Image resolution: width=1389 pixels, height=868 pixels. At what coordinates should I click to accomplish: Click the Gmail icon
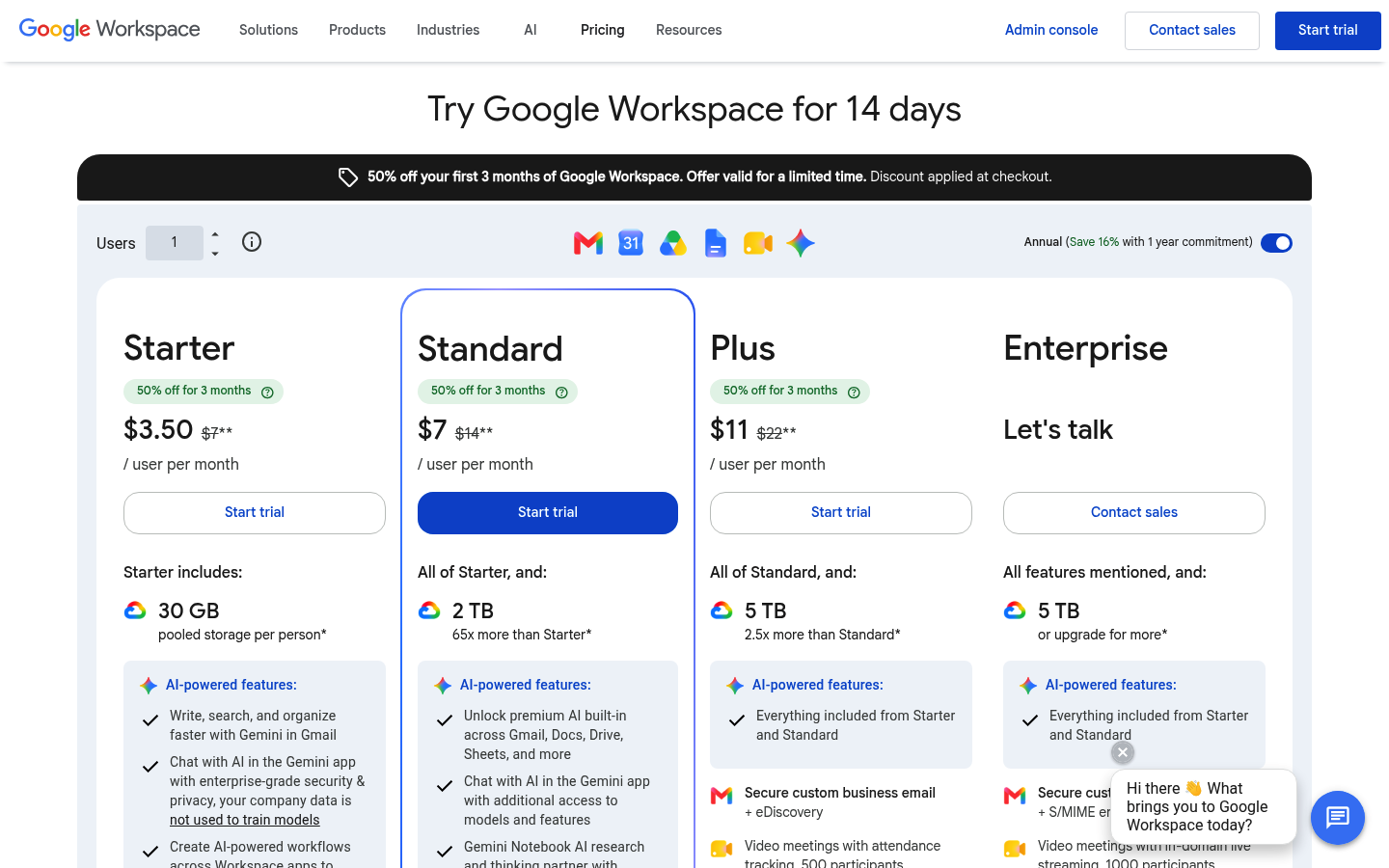(588, 243)
